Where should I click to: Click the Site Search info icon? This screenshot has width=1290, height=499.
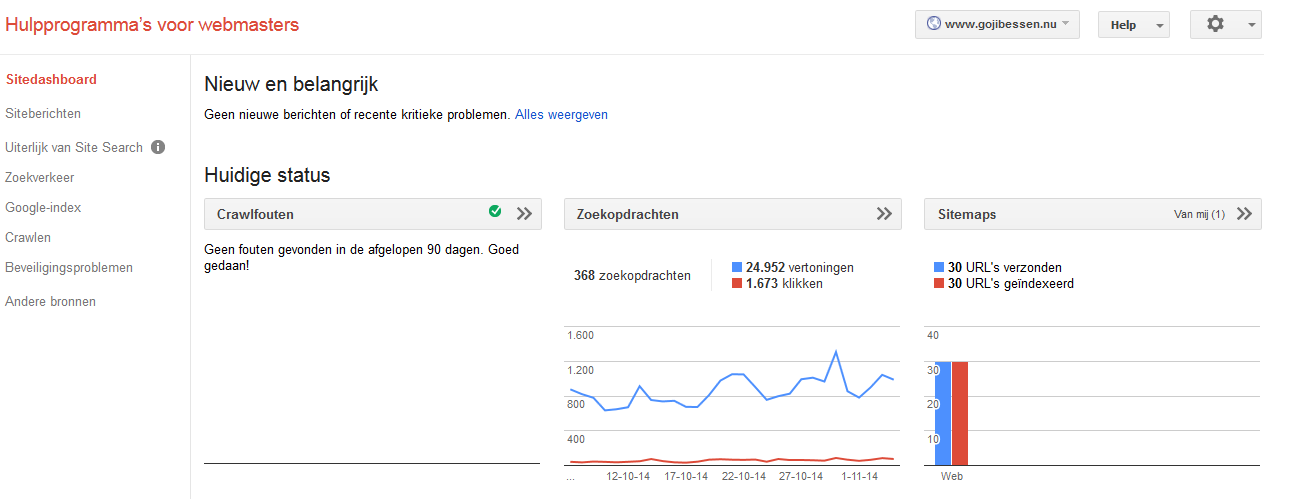[158, 147]
